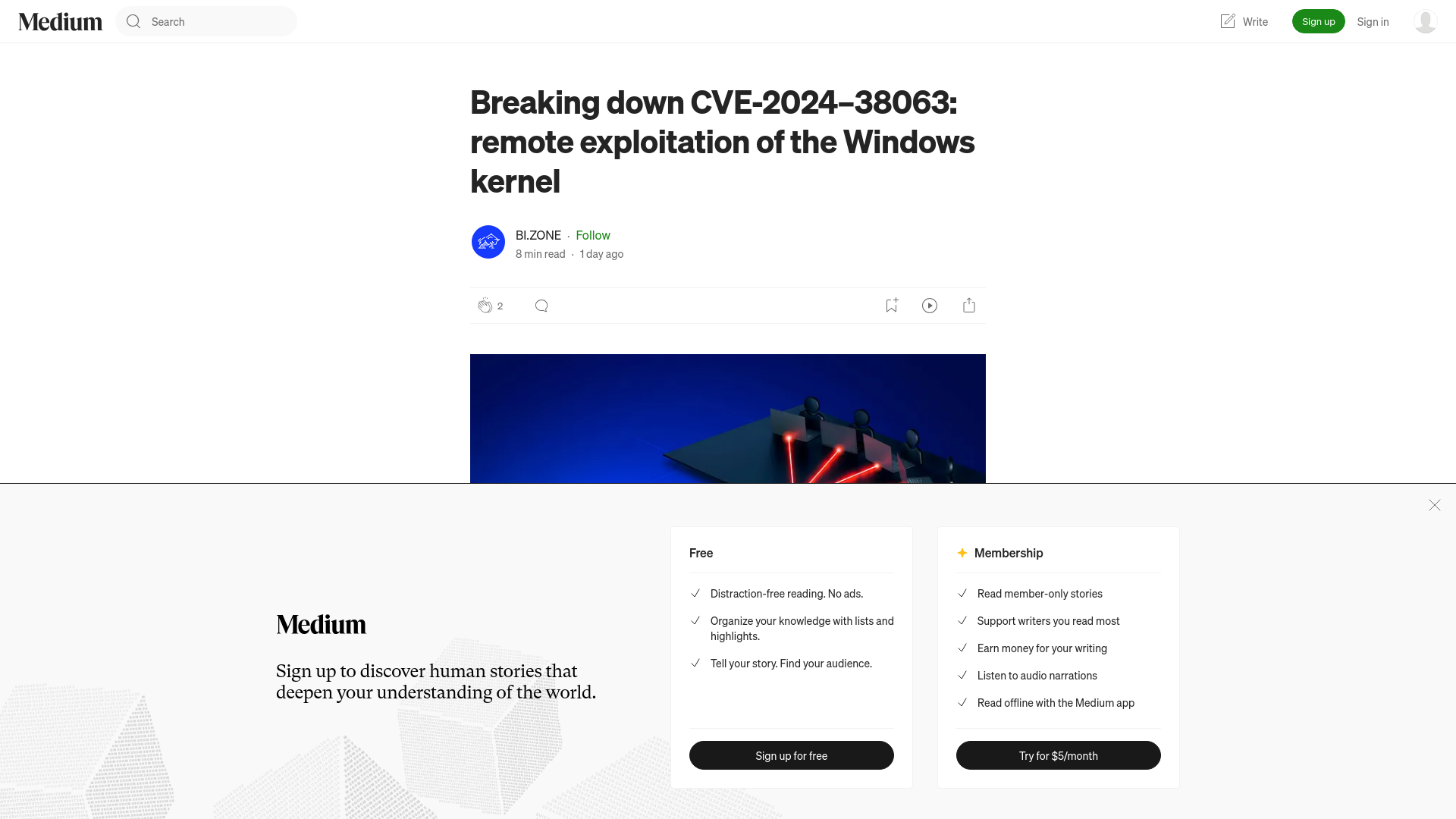The width and height of the screenshot is (1456, 819).
Task: Select Try for $5/month membership option
Action: 1058,755
